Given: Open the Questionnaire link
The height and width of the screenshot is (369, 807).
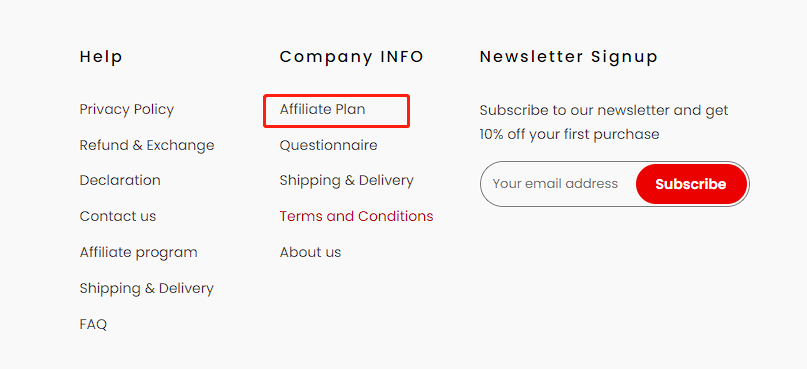Looking at the screenshot, I should pos(328,146).
